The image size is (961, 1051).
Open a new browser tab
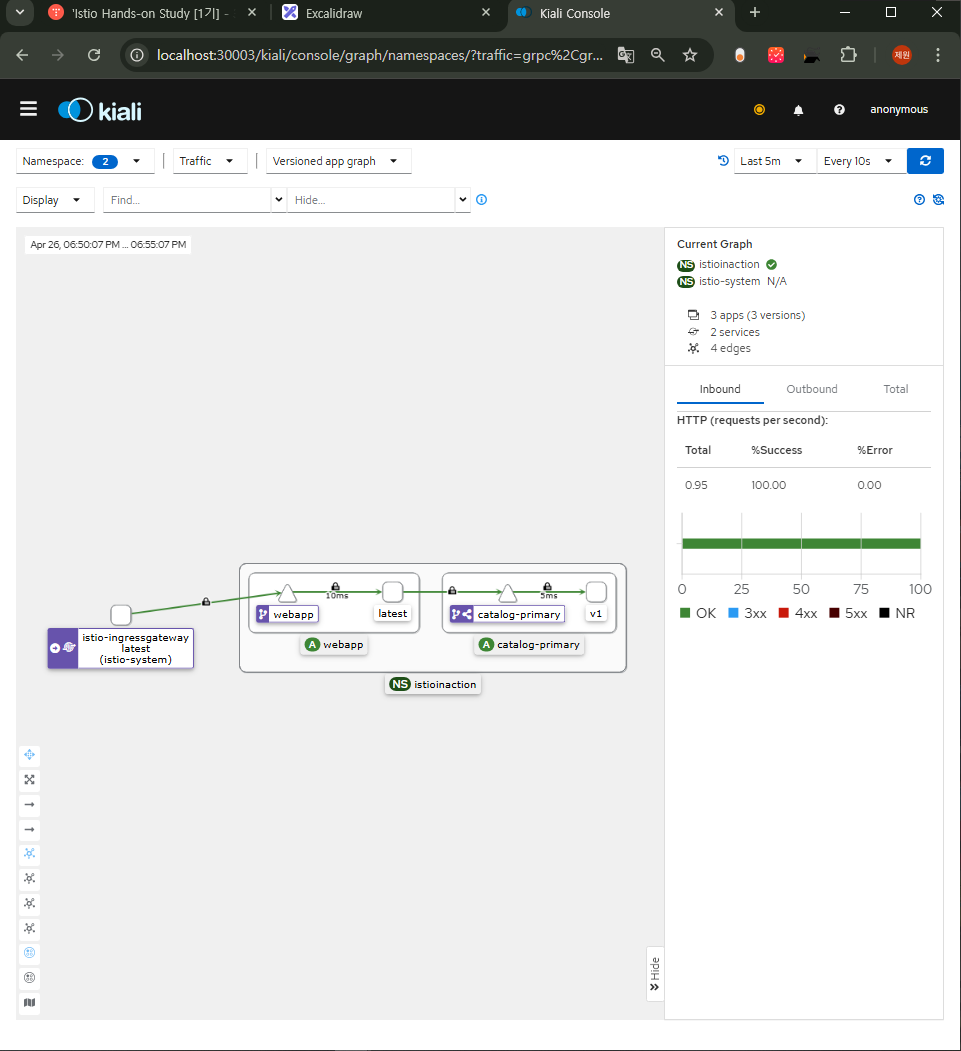coord(755,13)
